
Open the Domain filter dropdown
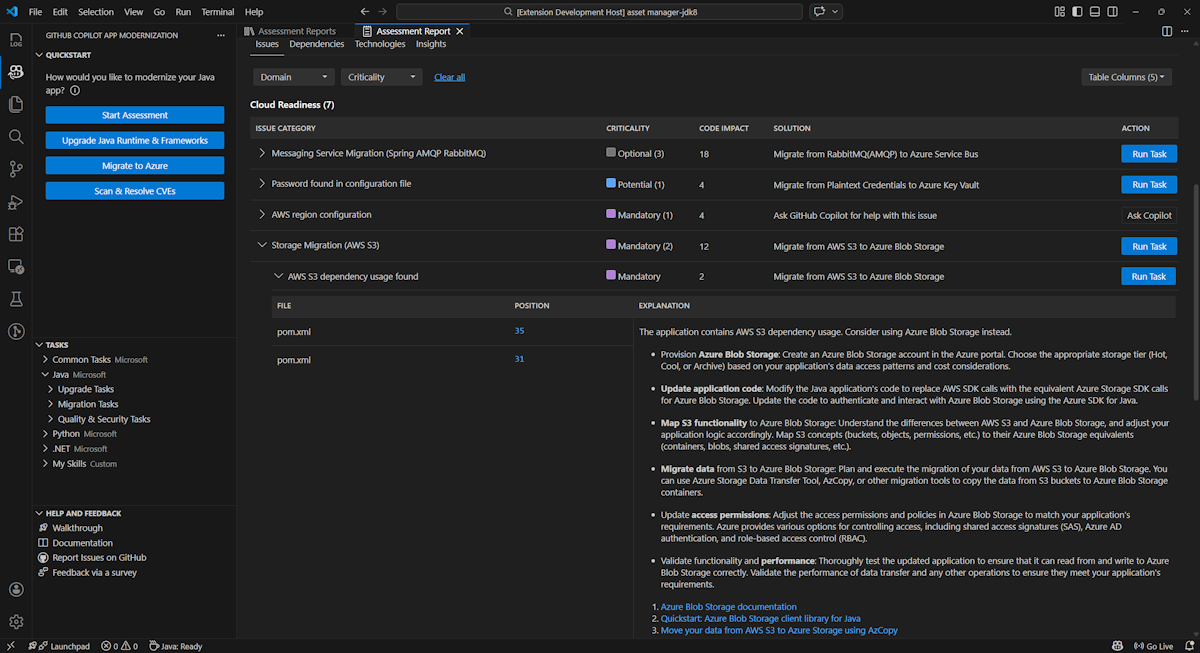click(x=293, y=77)
